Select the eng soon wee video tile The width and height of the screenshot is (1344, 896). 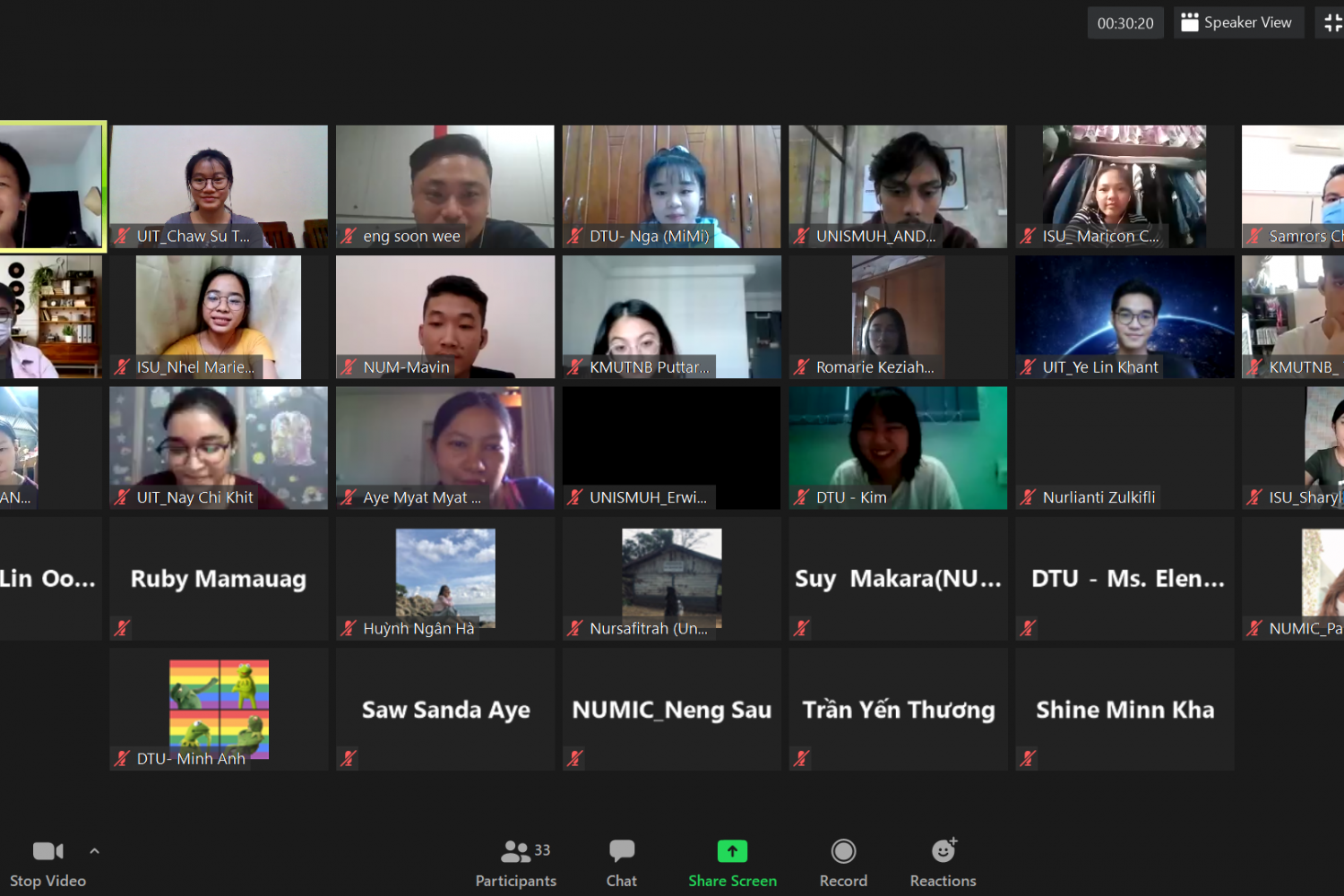[x=445, y=186]
